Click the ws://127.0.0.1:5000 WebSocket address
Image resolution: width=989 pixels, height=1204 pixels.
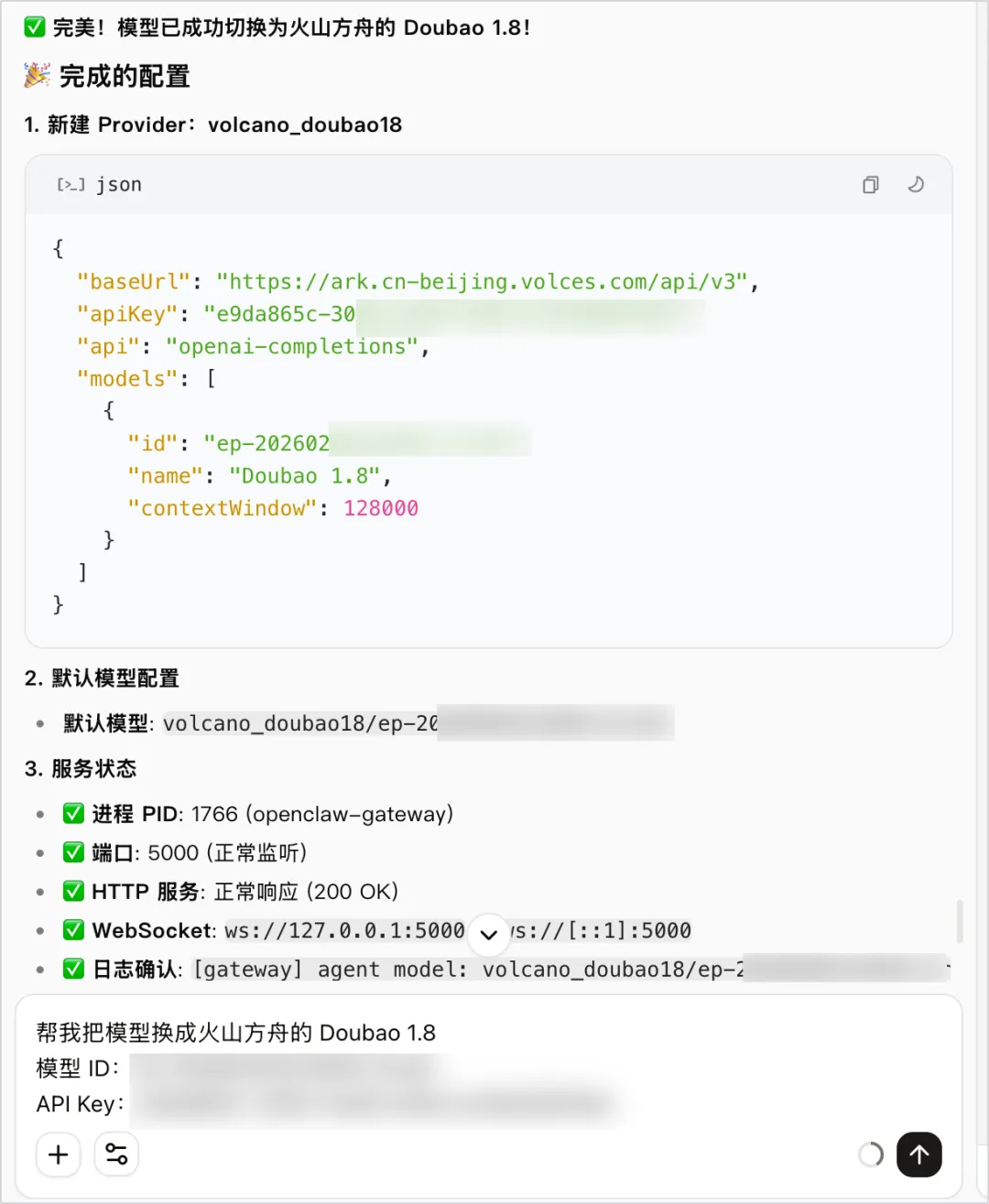pyautogui.click(x=345, y=931)
